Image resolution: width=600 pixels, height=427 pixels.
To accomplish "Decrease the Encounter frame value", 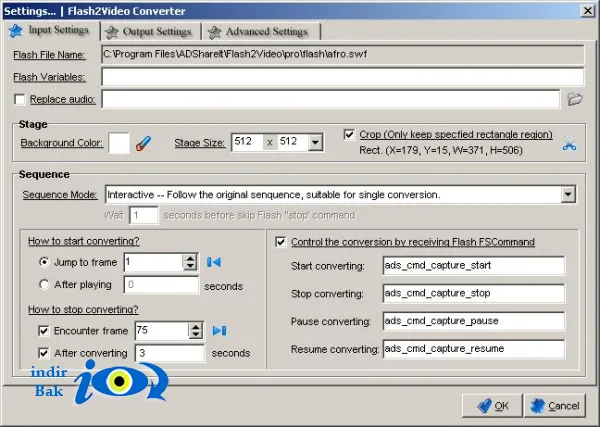I will pyautogui.click(x=196, y=335).
